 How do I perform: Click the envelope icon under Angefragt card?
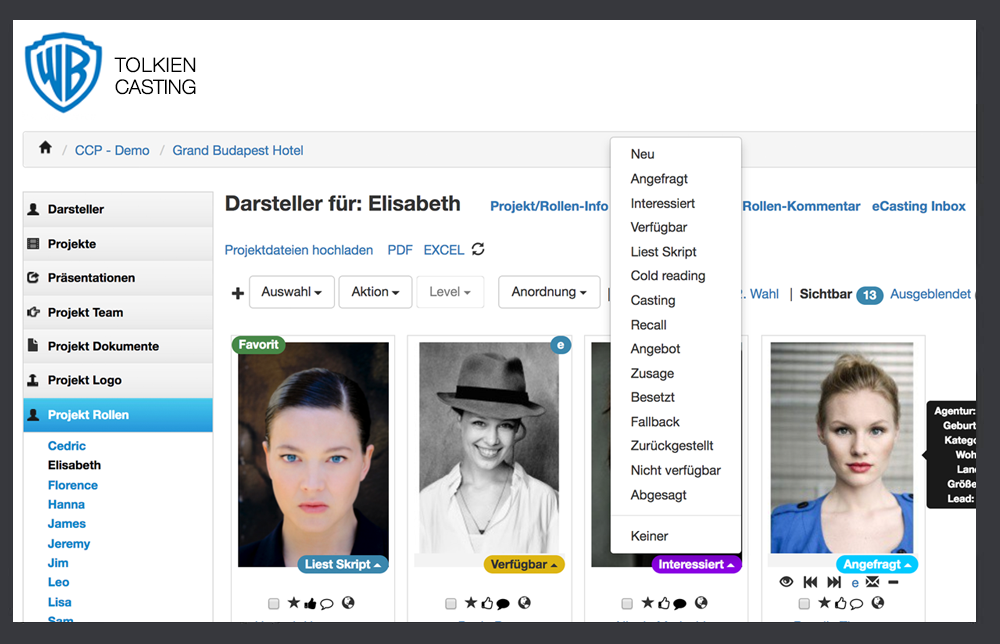tap(872, 582)
